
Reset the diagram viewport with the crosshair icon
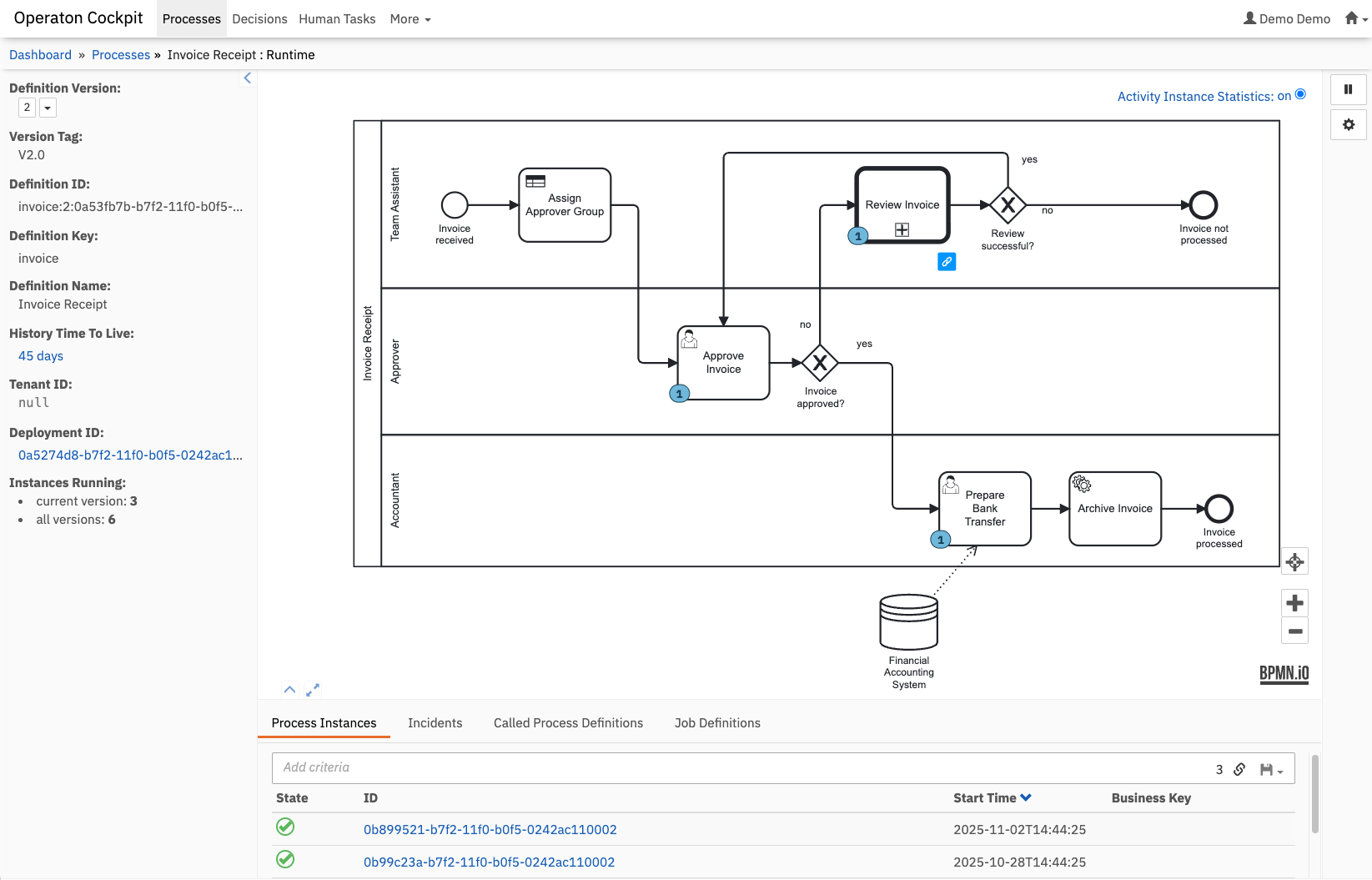pyautogui.click(x=1294, y=561)
